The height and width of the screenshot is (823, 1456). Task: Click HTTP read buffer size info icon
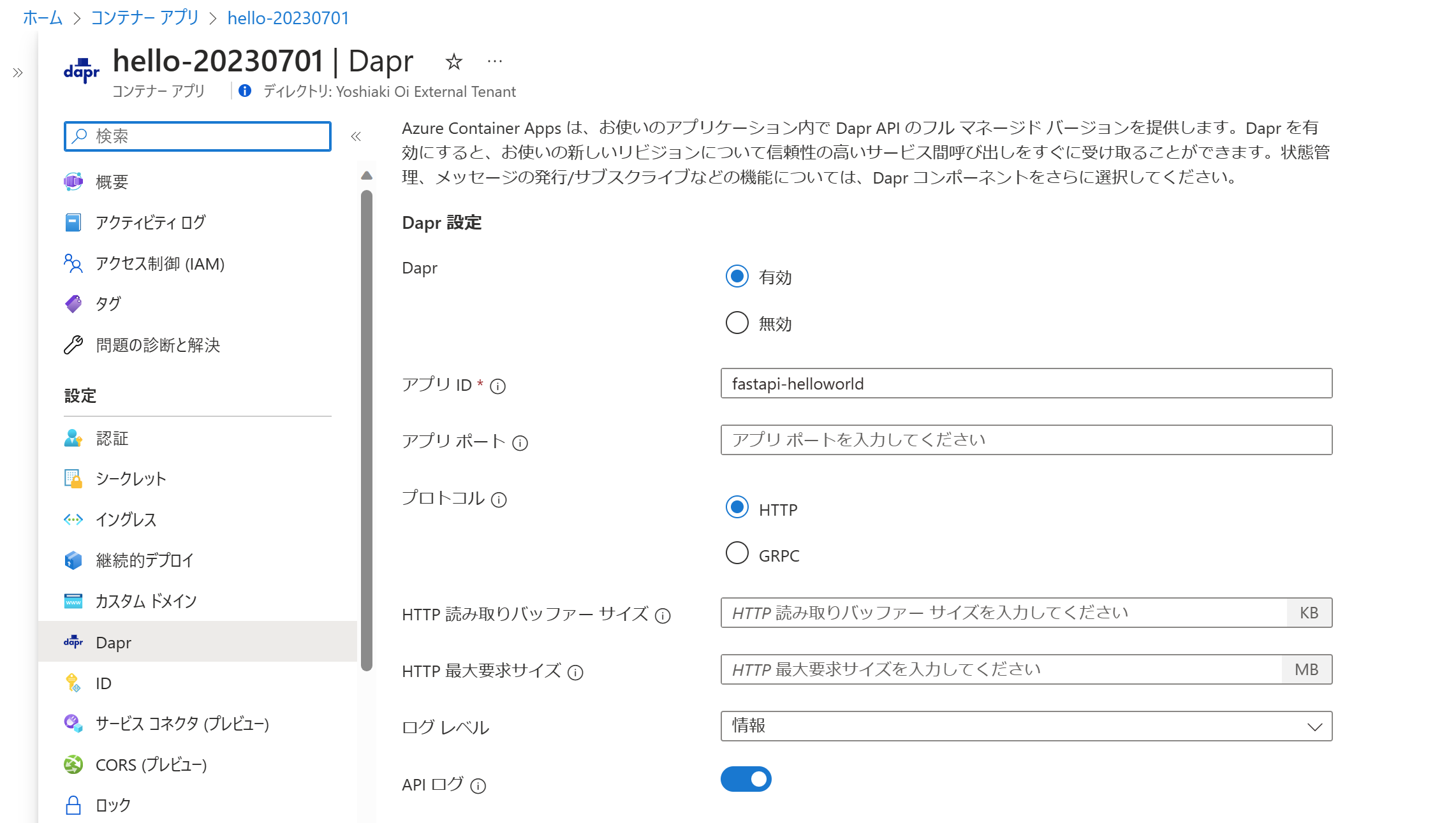click(x=663, y=615)
